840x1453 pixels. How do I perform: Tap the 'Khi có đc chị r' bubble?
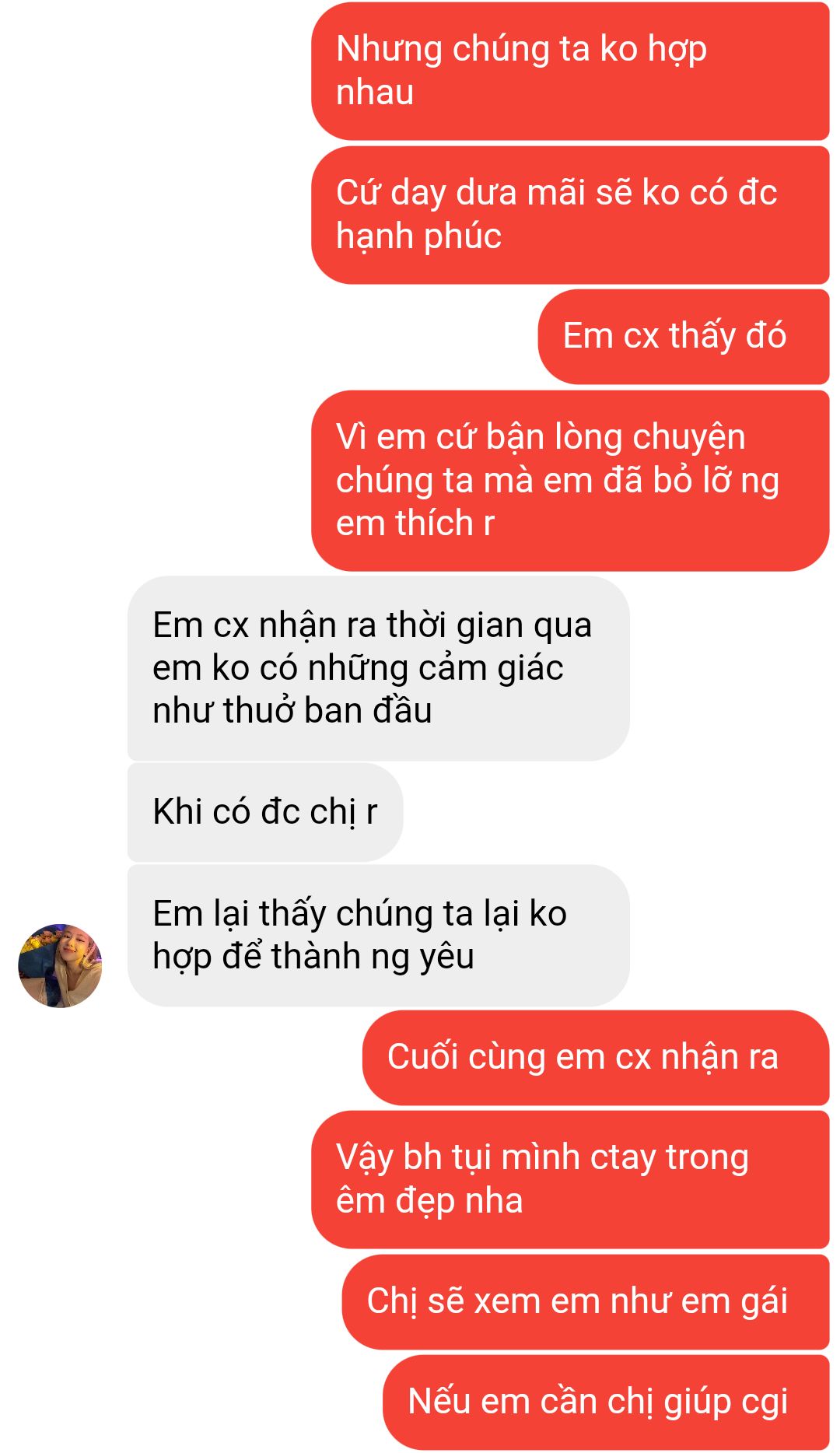coord(265,812)
